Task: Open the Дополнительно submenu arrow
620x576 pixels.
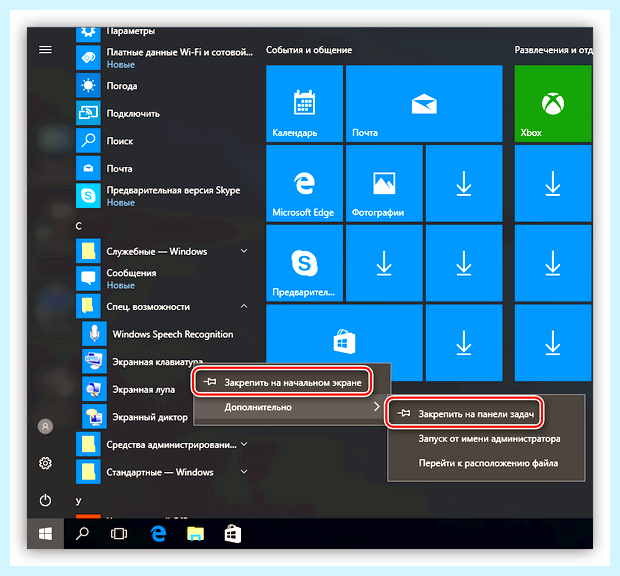Action: pyautogui.click(x=377, y=406)
